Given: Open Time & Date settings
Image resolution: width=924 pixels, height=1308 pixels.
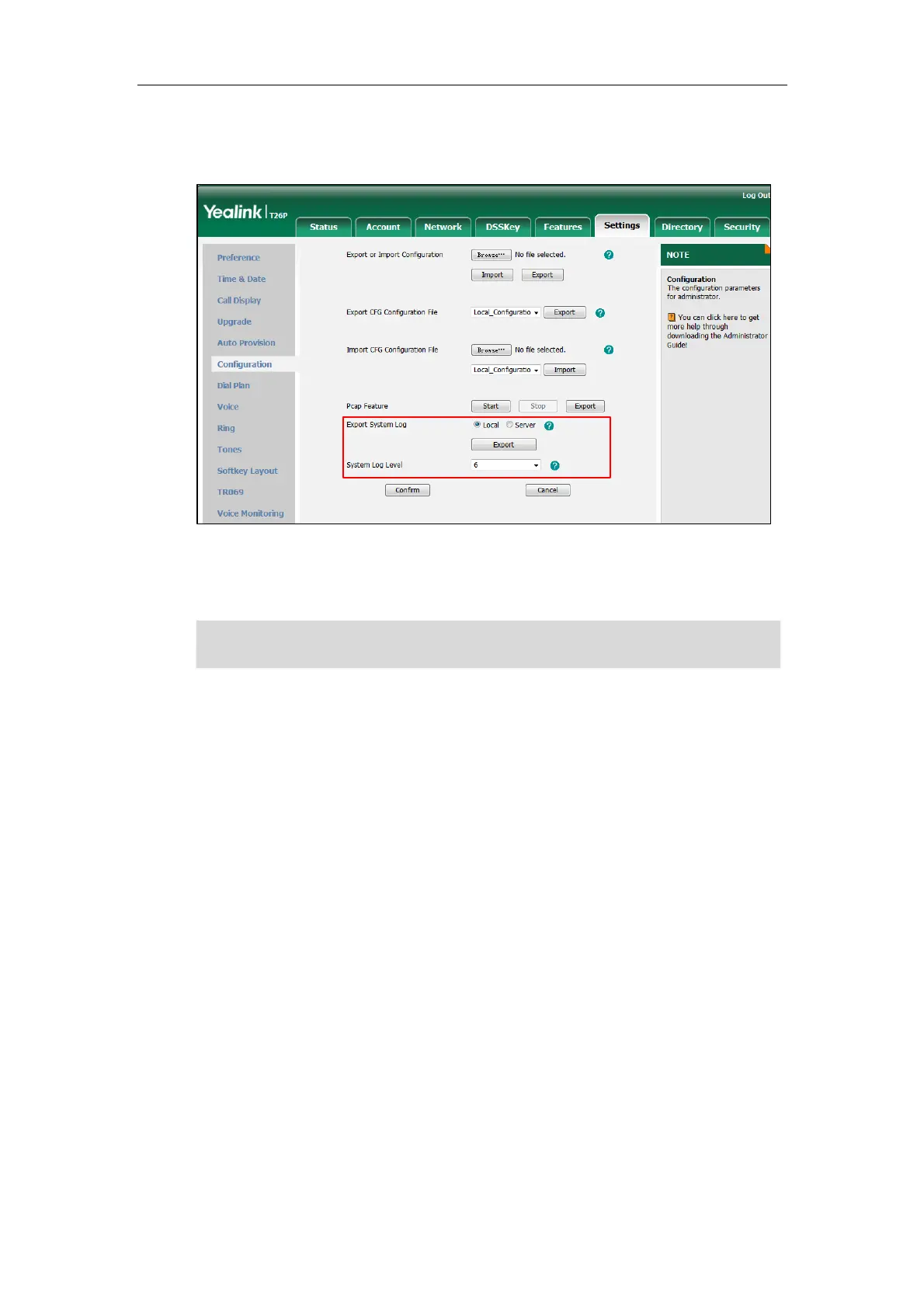Looking at the screenshot, I should point(241,279).
